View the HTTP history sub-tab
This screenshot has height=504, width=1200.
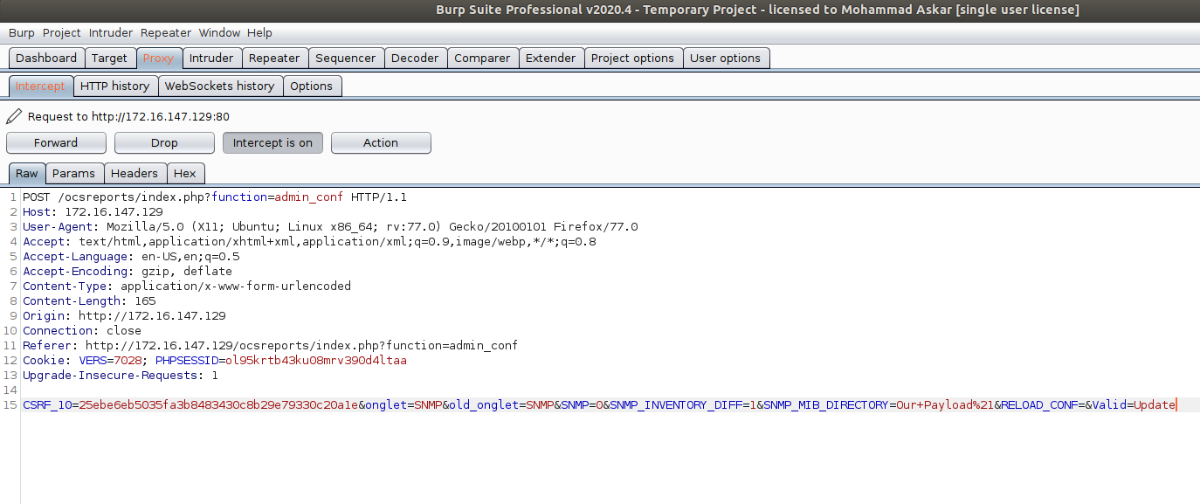pyautogui.click(x=115, y=86)
